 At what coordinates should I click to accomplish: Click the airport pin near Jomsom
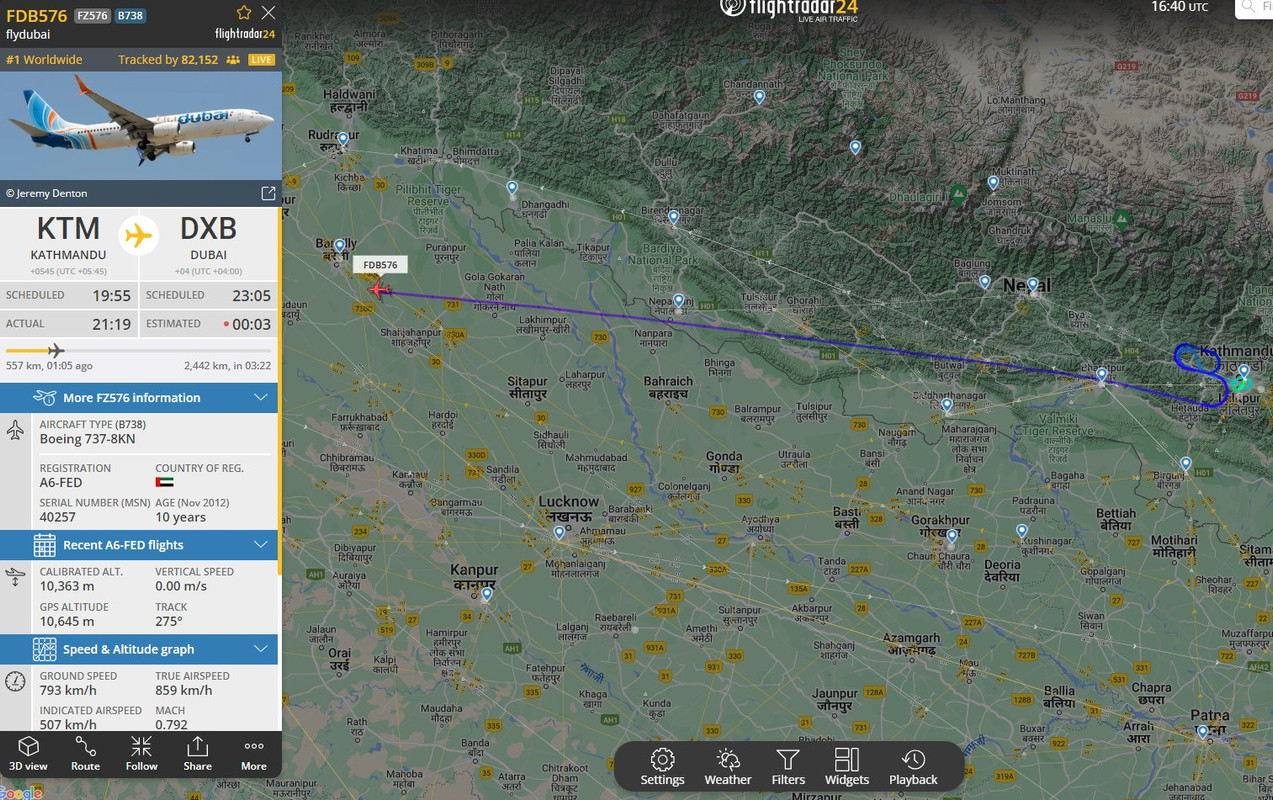[x=993, y=184]
